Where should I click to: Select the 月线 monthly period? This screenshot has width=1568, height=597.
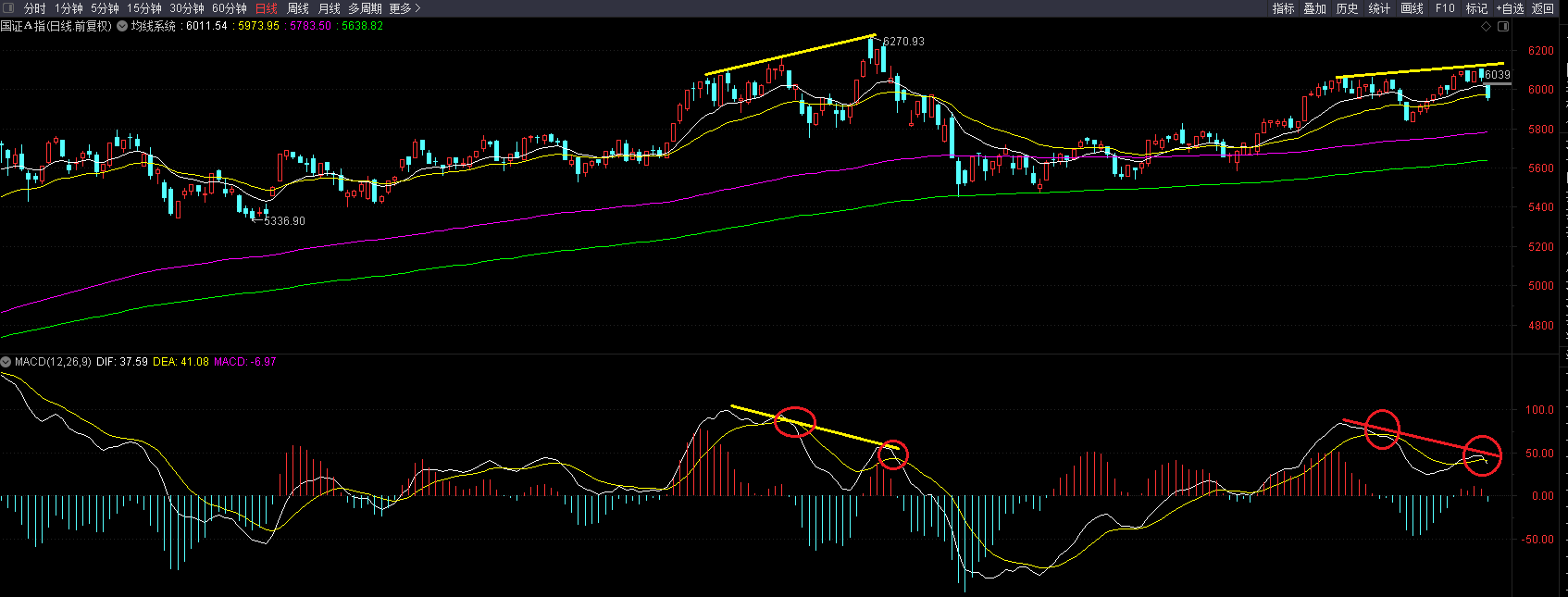pyautogui.click(x=330, y=8)
